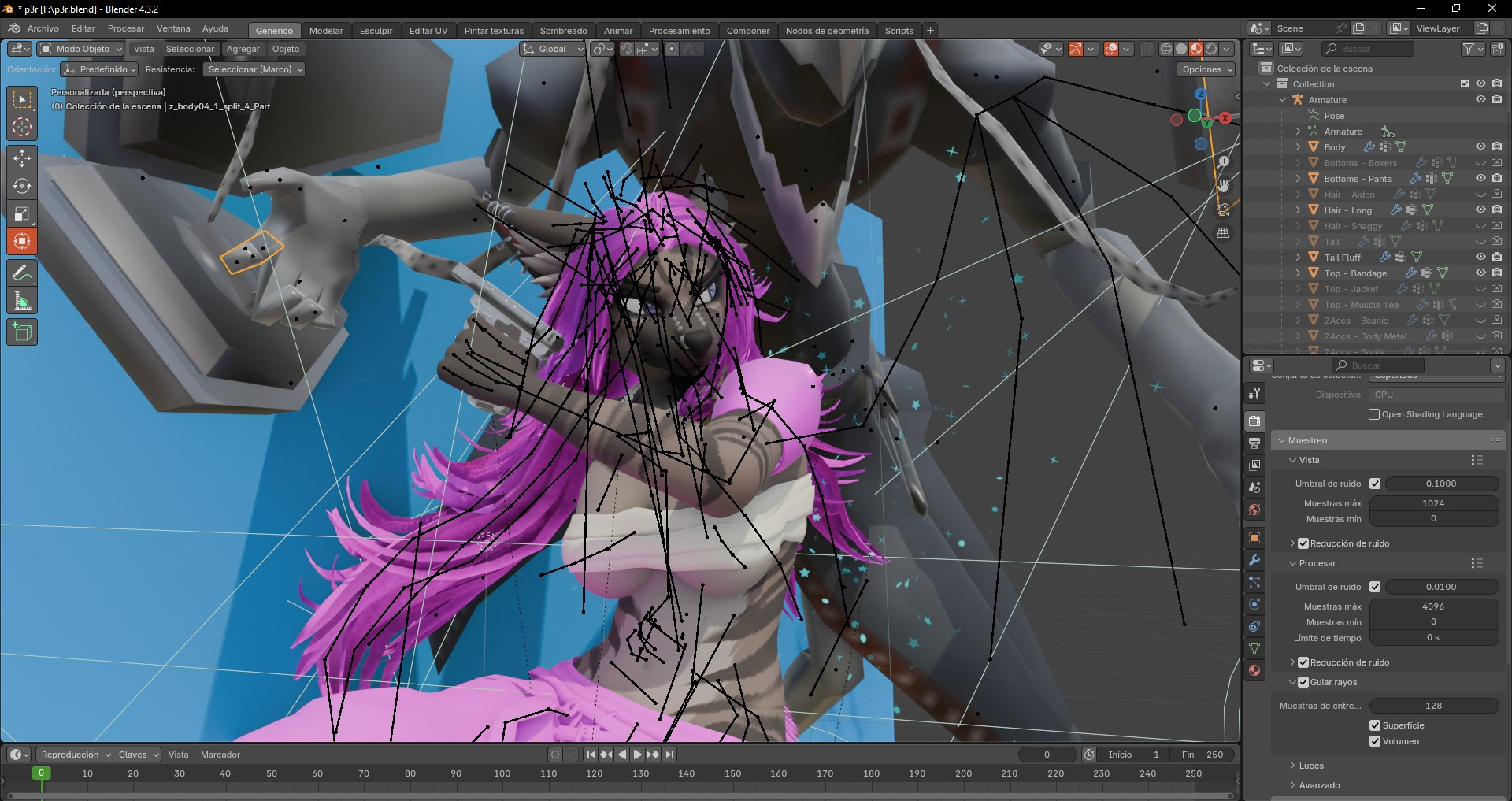Switch to the Nodos de geometría tab
The image size is (1512, 801).
[827, 31]
